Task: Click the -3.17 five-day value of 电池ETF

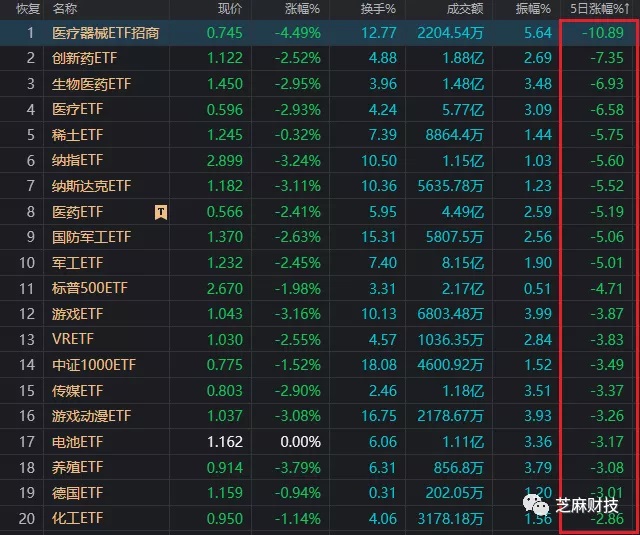Action: 607,442
